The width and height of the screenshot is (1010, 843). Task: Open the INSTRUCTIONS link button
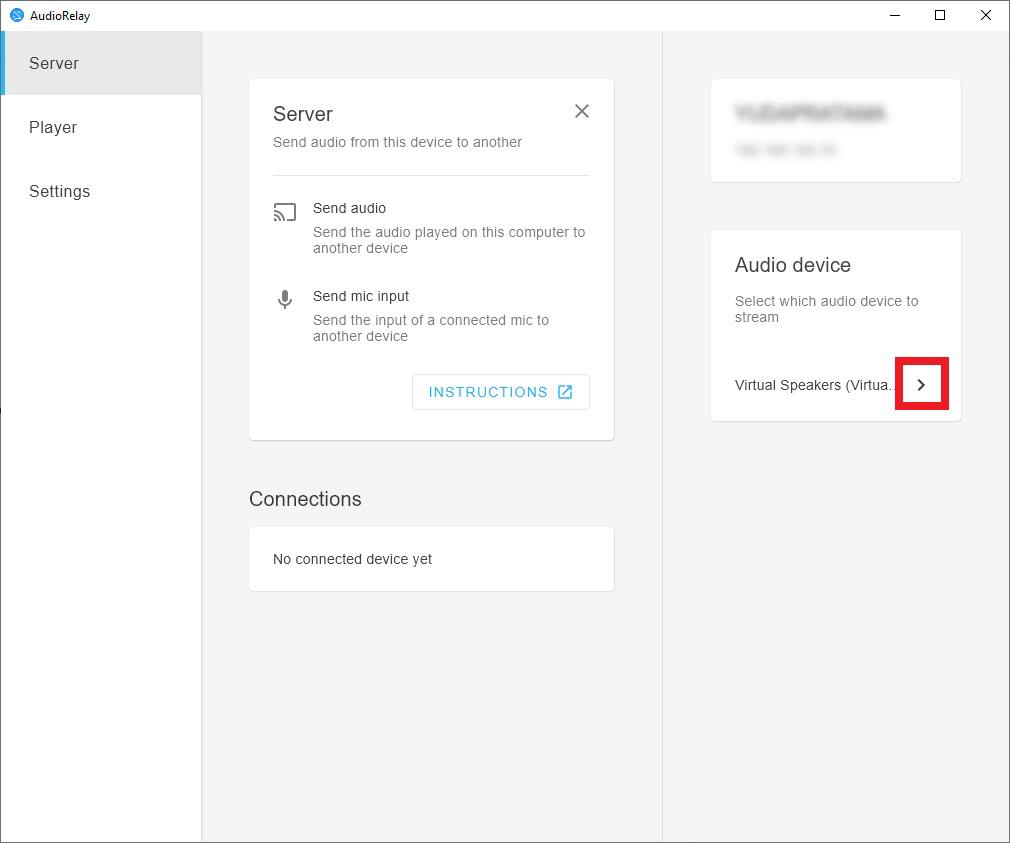(x=500, y=392)
